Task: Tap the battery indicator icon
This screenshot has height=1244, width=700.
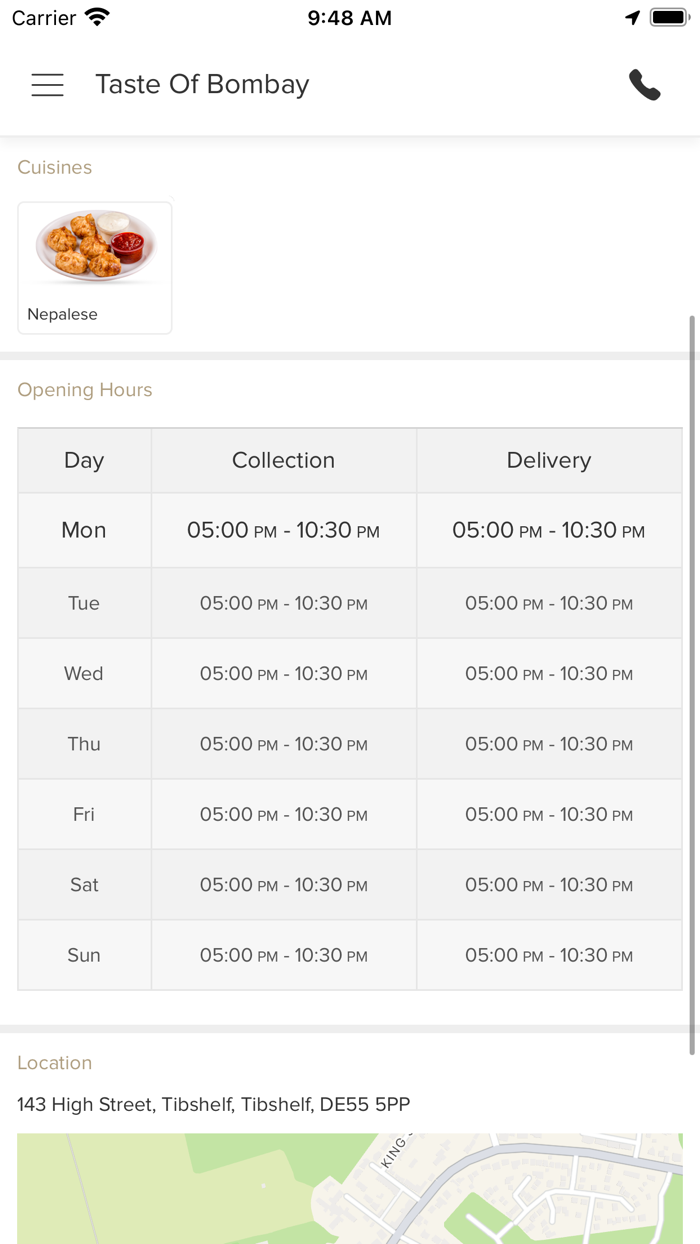Action: coord(669,18)
